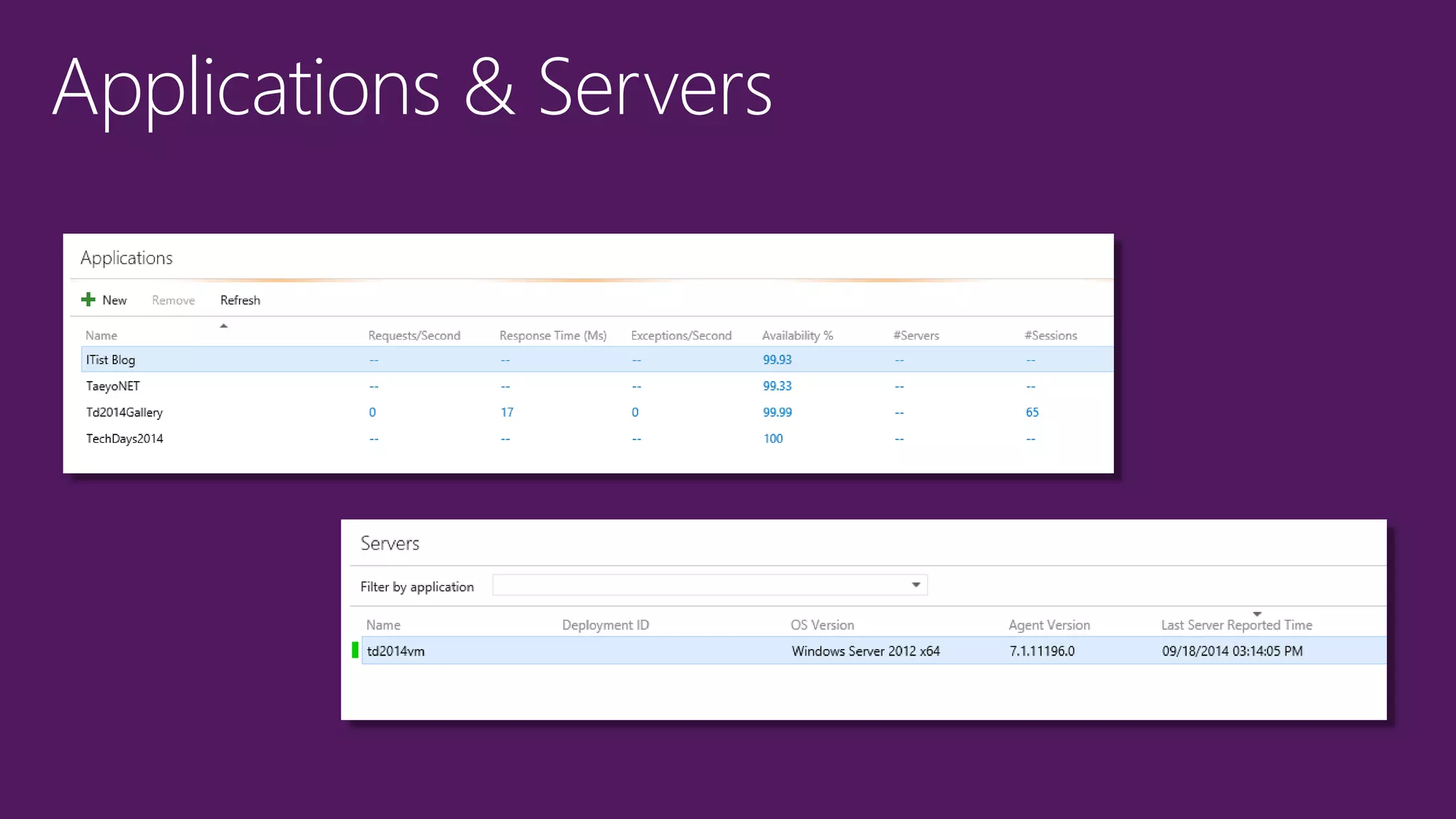Click the green status indicator for td2014vm

[355, 650]
